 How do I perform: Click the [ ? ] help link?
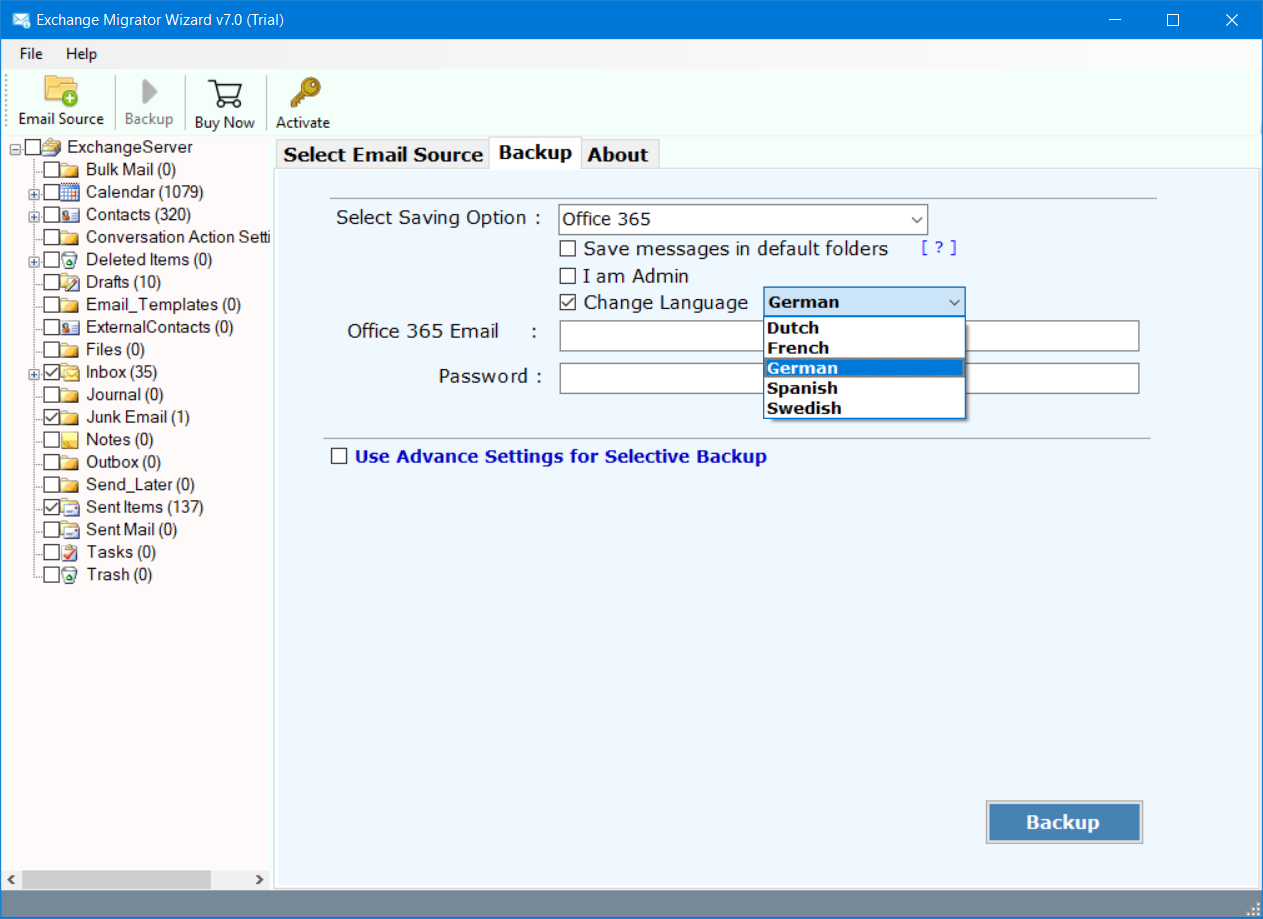[939, 248]
